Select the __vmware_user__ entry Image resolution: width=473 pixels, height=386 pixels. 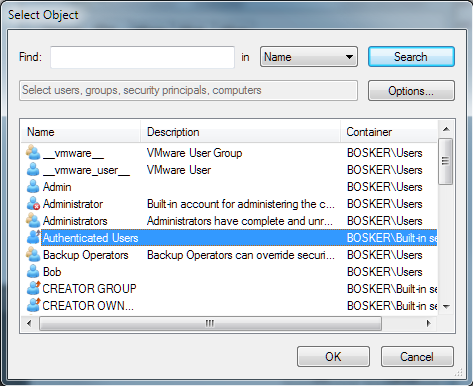tap(86, 170)
